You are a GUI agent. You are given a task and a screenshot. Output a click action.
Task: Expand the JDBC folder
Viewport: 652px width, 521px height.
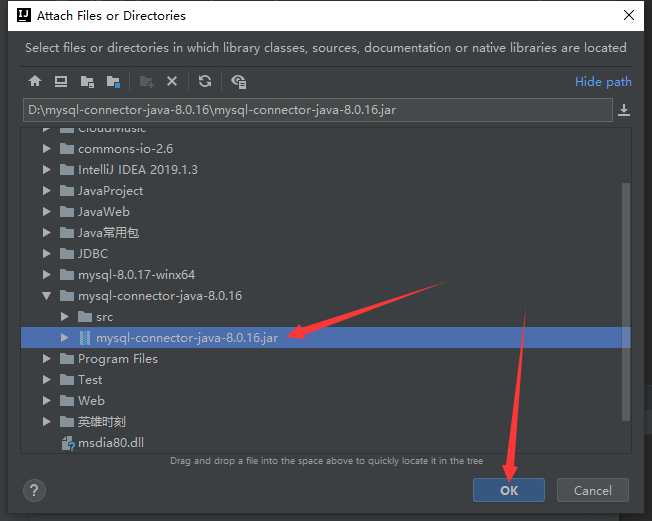click(47, 253)
